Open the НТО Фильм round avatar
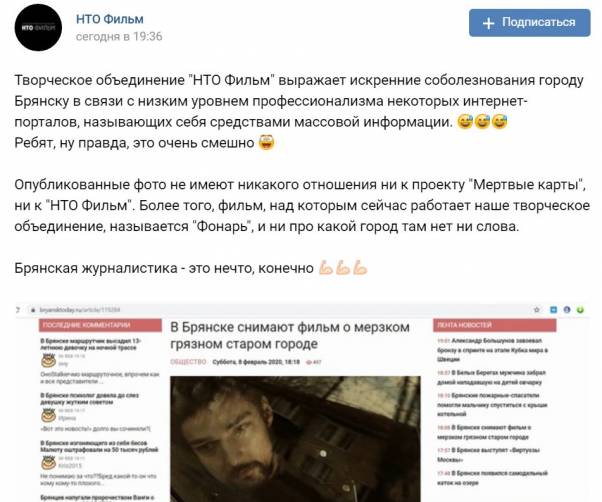Screen dimensions: 602x502 [38, 28]
